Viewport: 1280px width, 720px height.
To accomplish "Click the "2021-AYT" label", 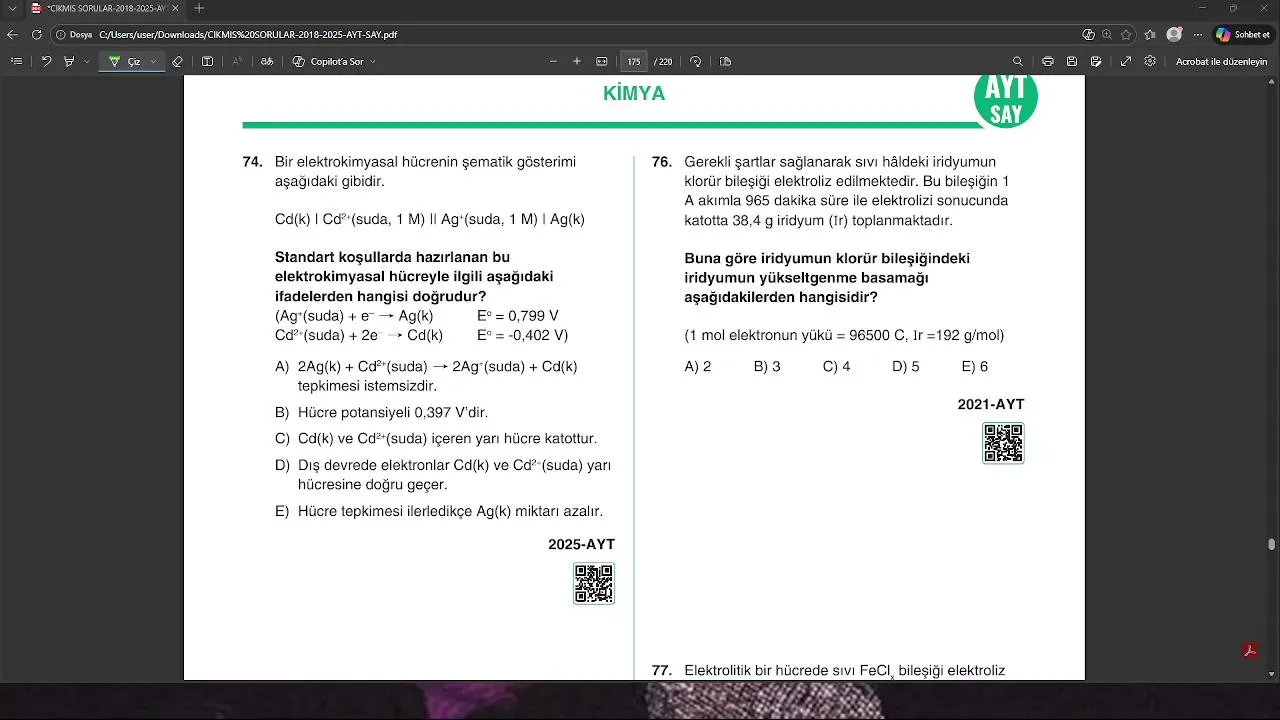I will point(991,405).
